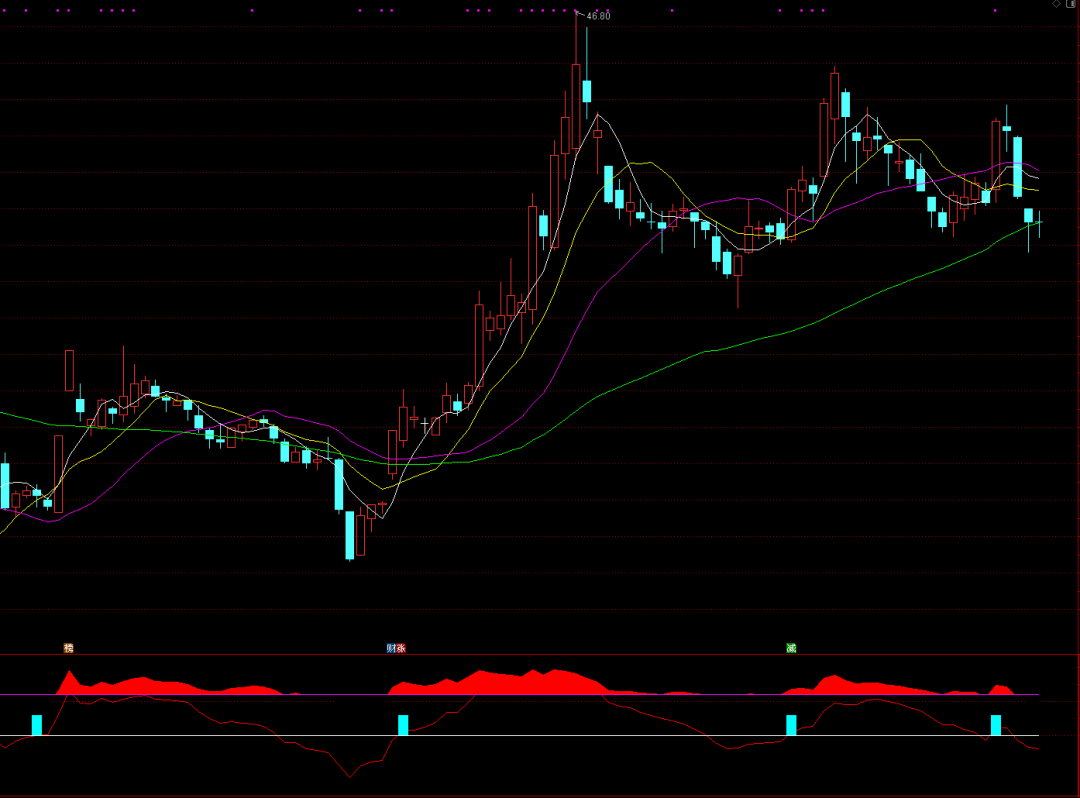
Task: Click the orange 榜 event marker
Action: [68, 648]
